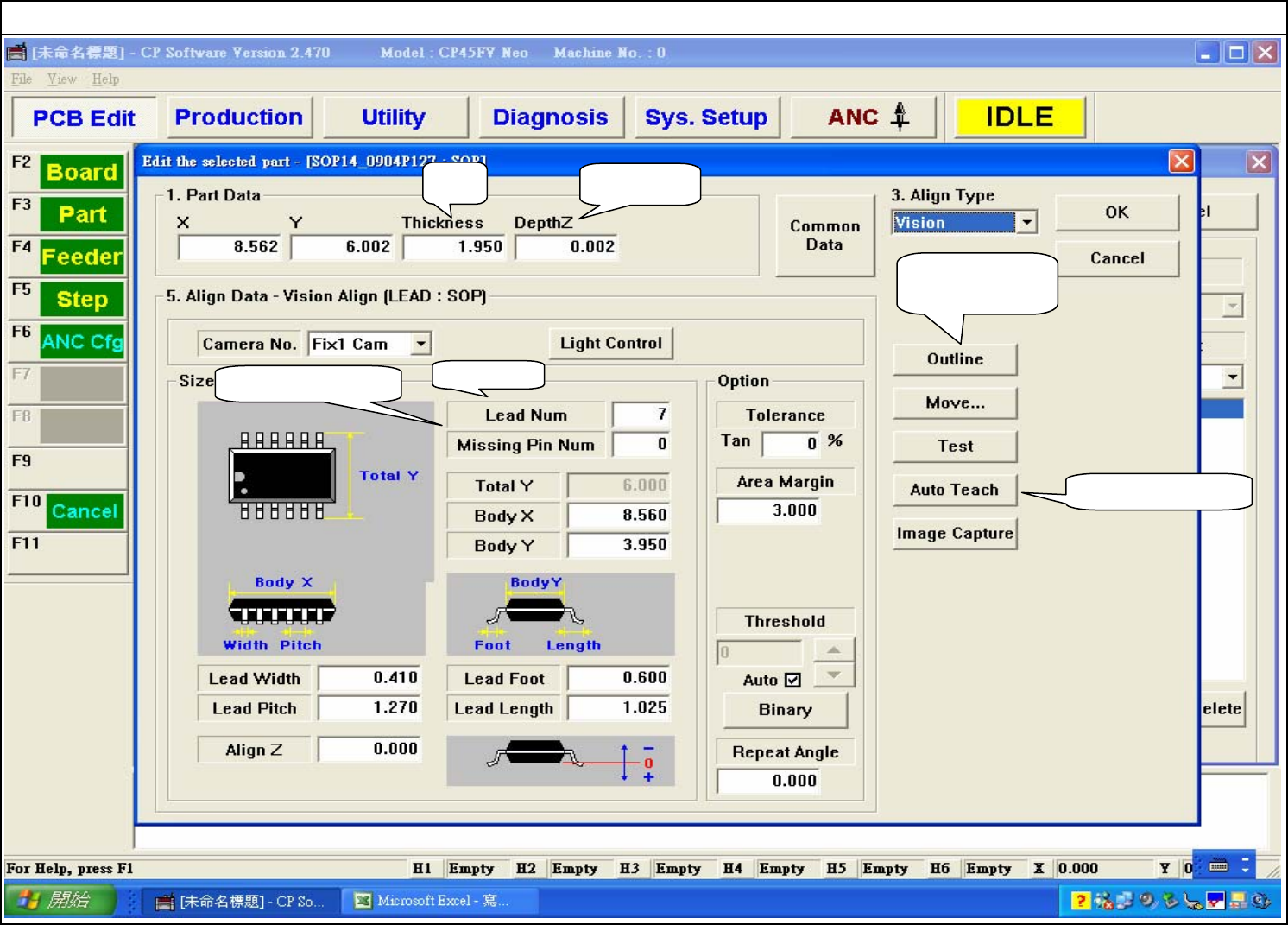Click the Windows Start button
Viewport: 1288px width, 925px height.
(x=60, y=900)
